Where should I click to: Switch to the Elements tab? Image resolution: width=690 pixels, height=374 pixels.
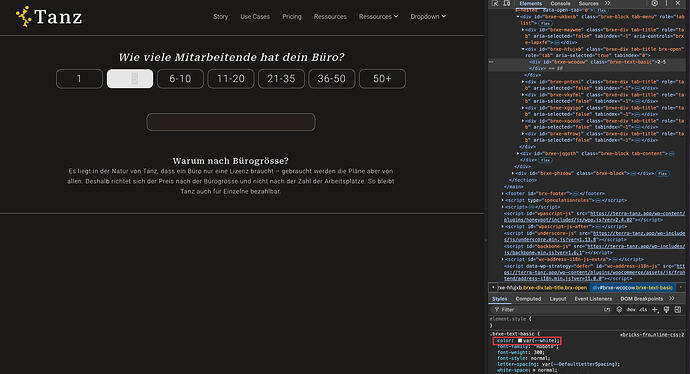531,3
